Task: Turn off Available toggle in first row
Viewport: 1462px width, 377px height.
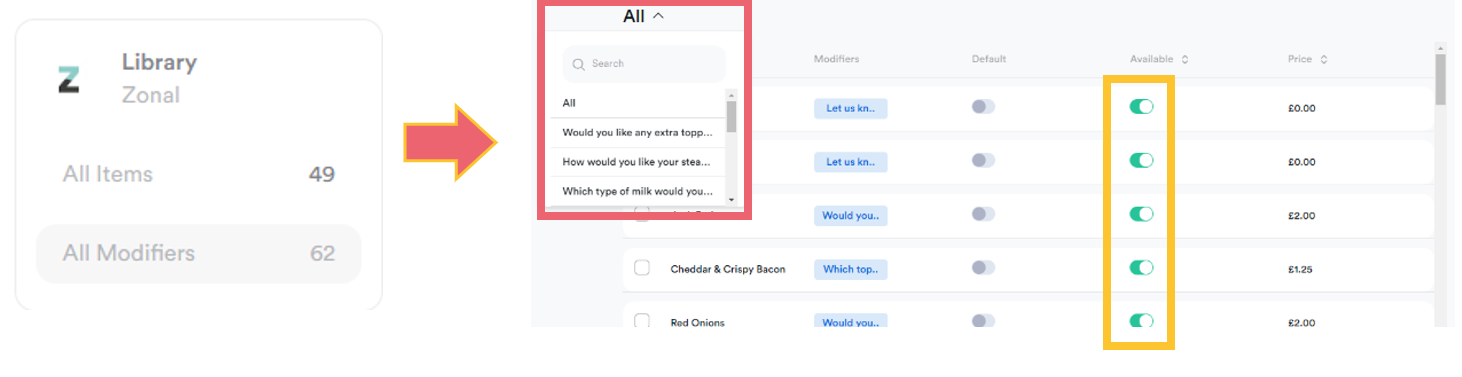Action: [x=1141, y=107]
